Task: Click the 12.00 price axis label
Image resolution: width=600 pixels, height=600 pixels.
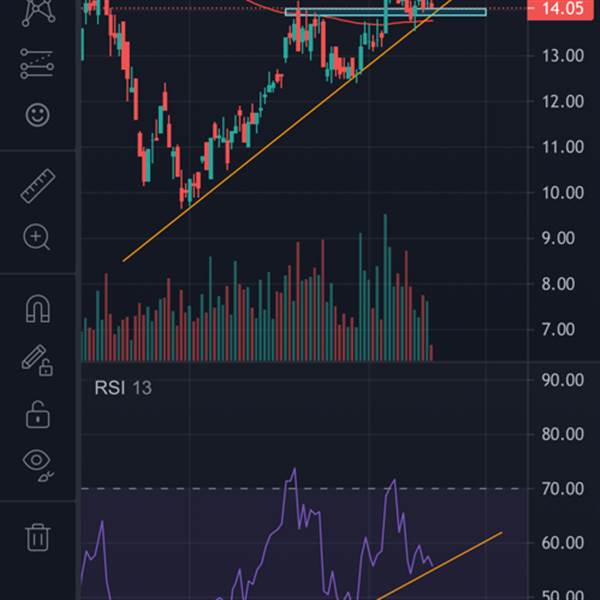Action: click(562, 101)
